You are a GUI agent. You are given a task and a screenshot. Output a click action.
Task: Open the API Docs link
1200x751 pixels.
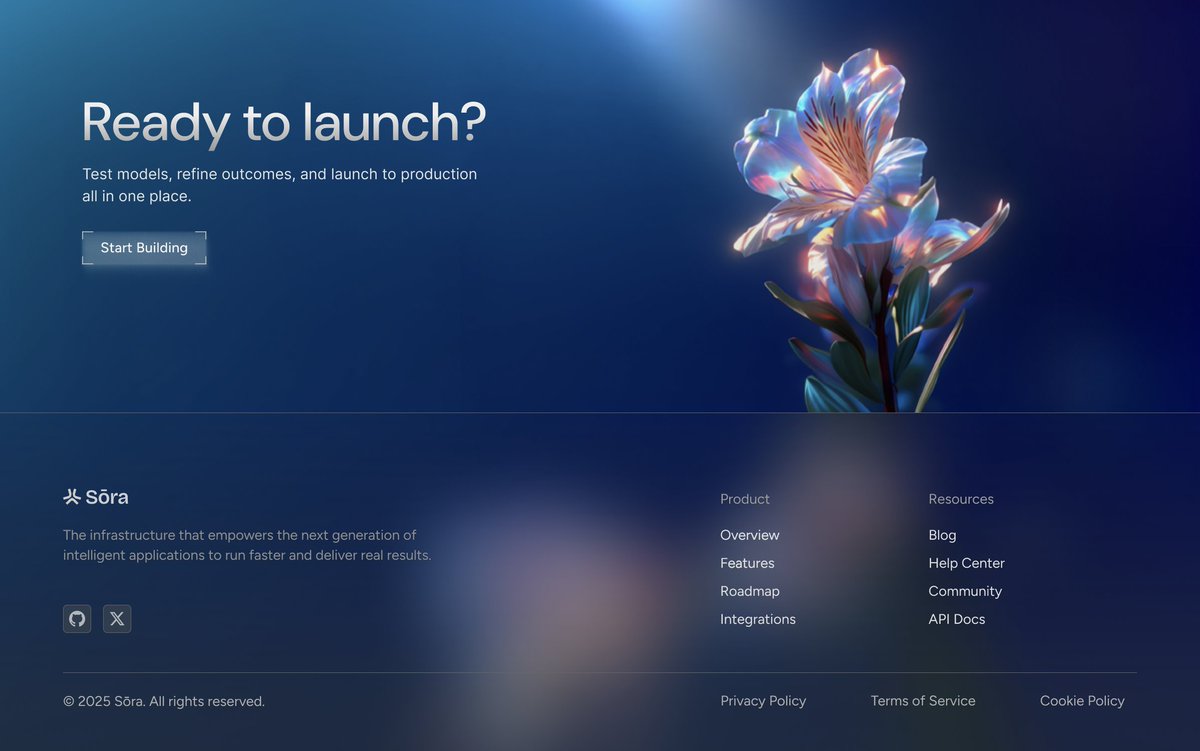pyautogui.click(x=957, y=619)
